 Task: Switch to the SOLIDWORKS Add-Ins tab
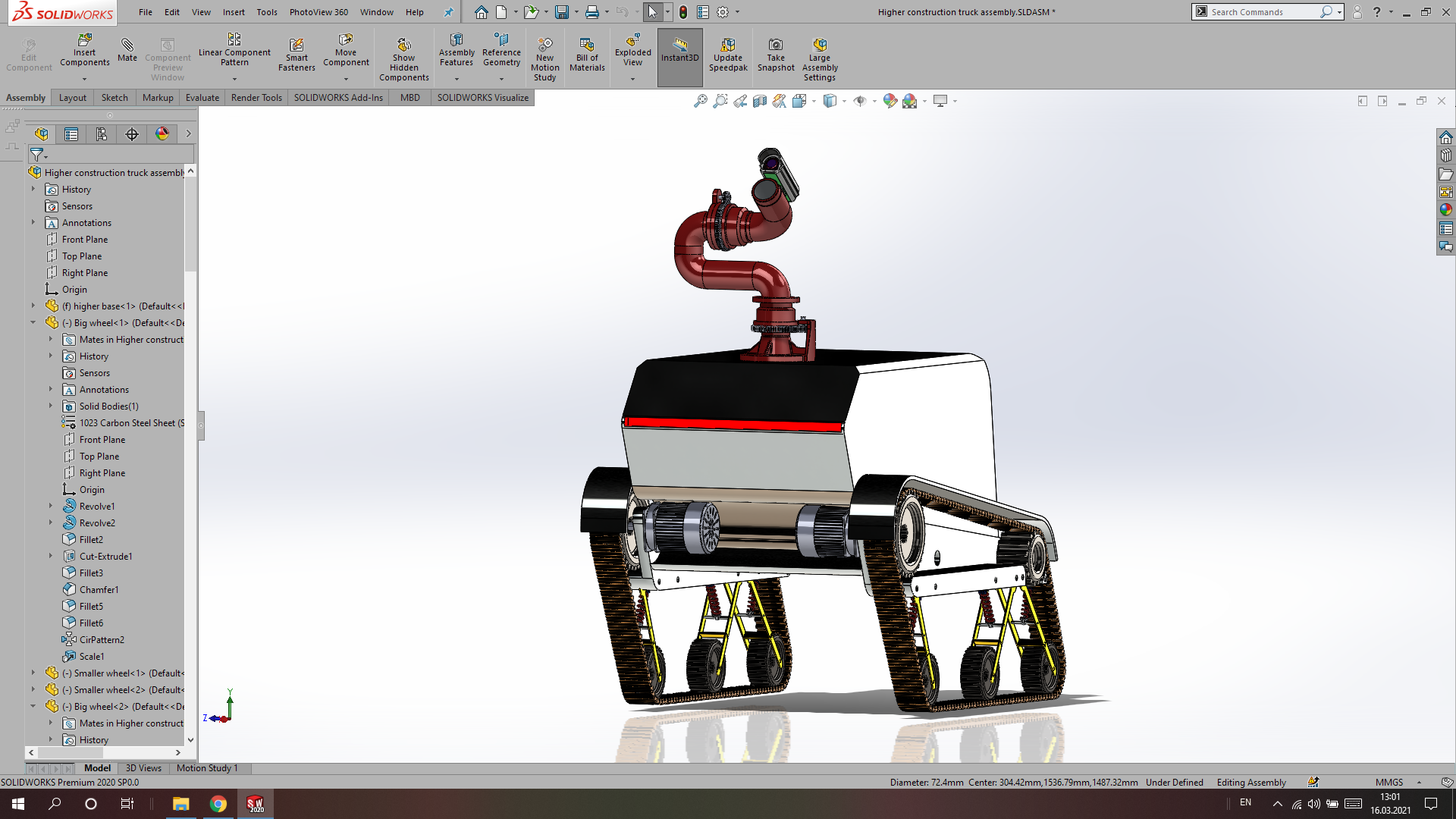coord(338,98)
